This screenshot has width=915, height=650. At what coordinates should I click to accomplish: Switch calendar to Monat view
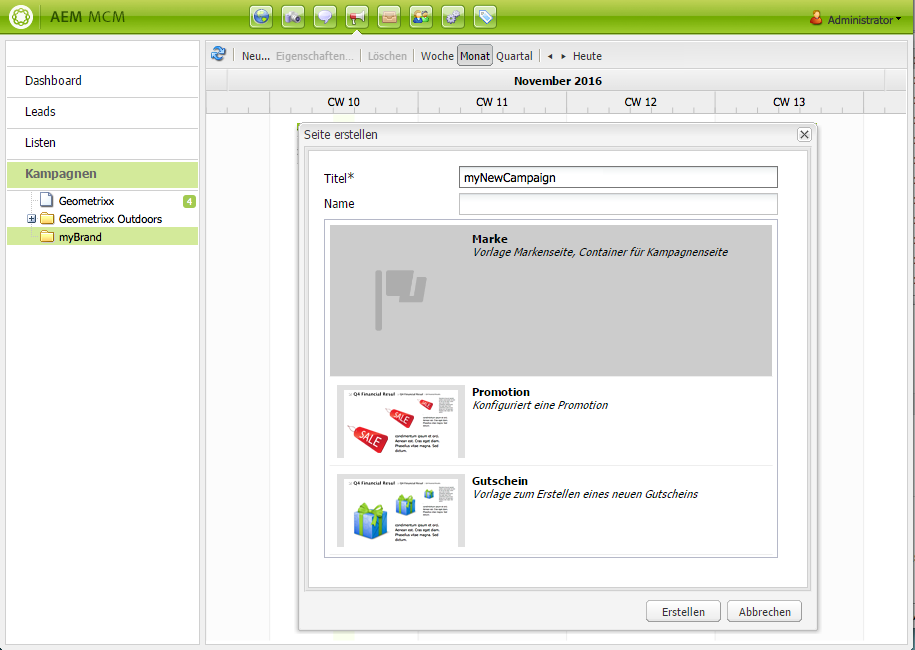coord(475,56)
